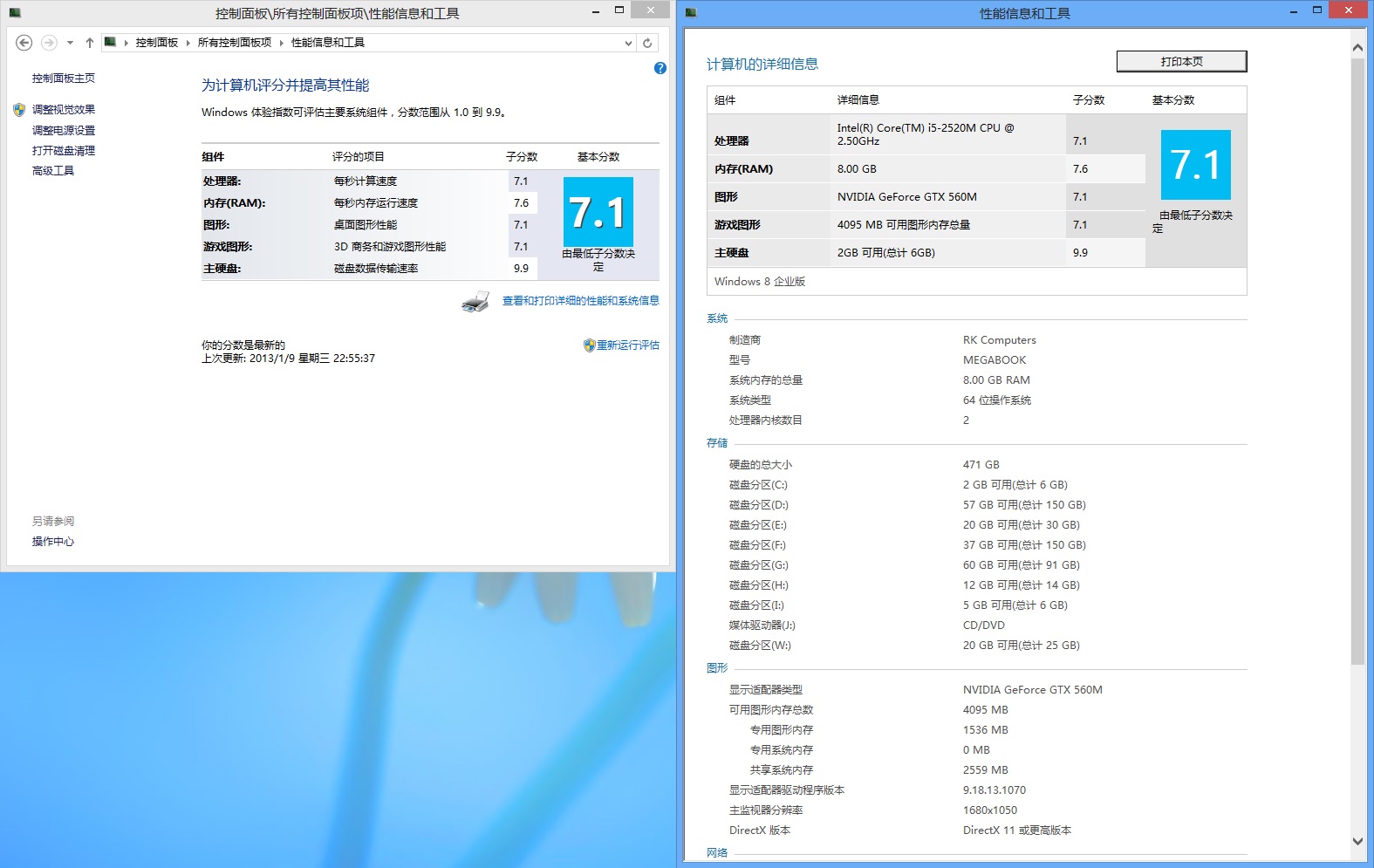Click the left window's title bar icon

[15, 13]
